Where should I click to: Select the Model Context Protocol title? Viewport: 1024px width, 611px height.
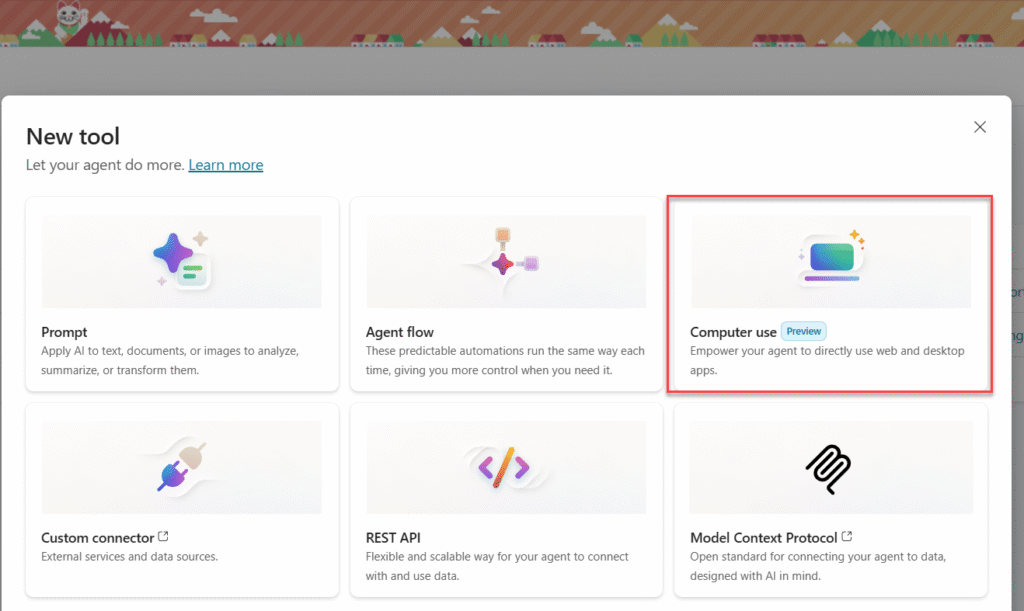pos(764,538)
